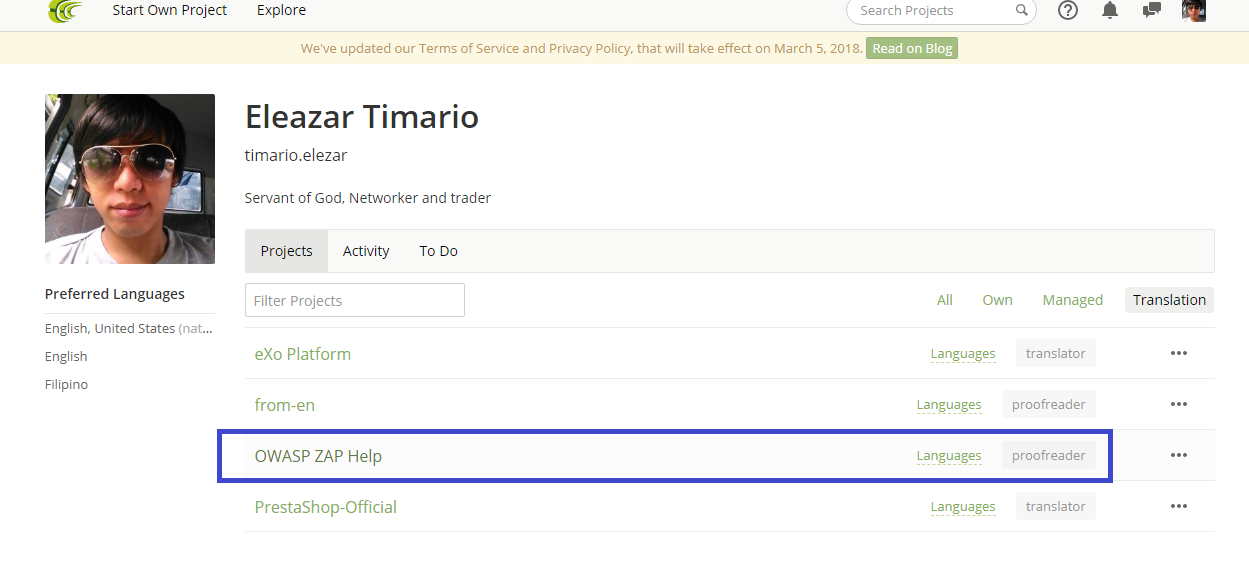Expand Languages dropdown for eXo Platform

point(963,354)
